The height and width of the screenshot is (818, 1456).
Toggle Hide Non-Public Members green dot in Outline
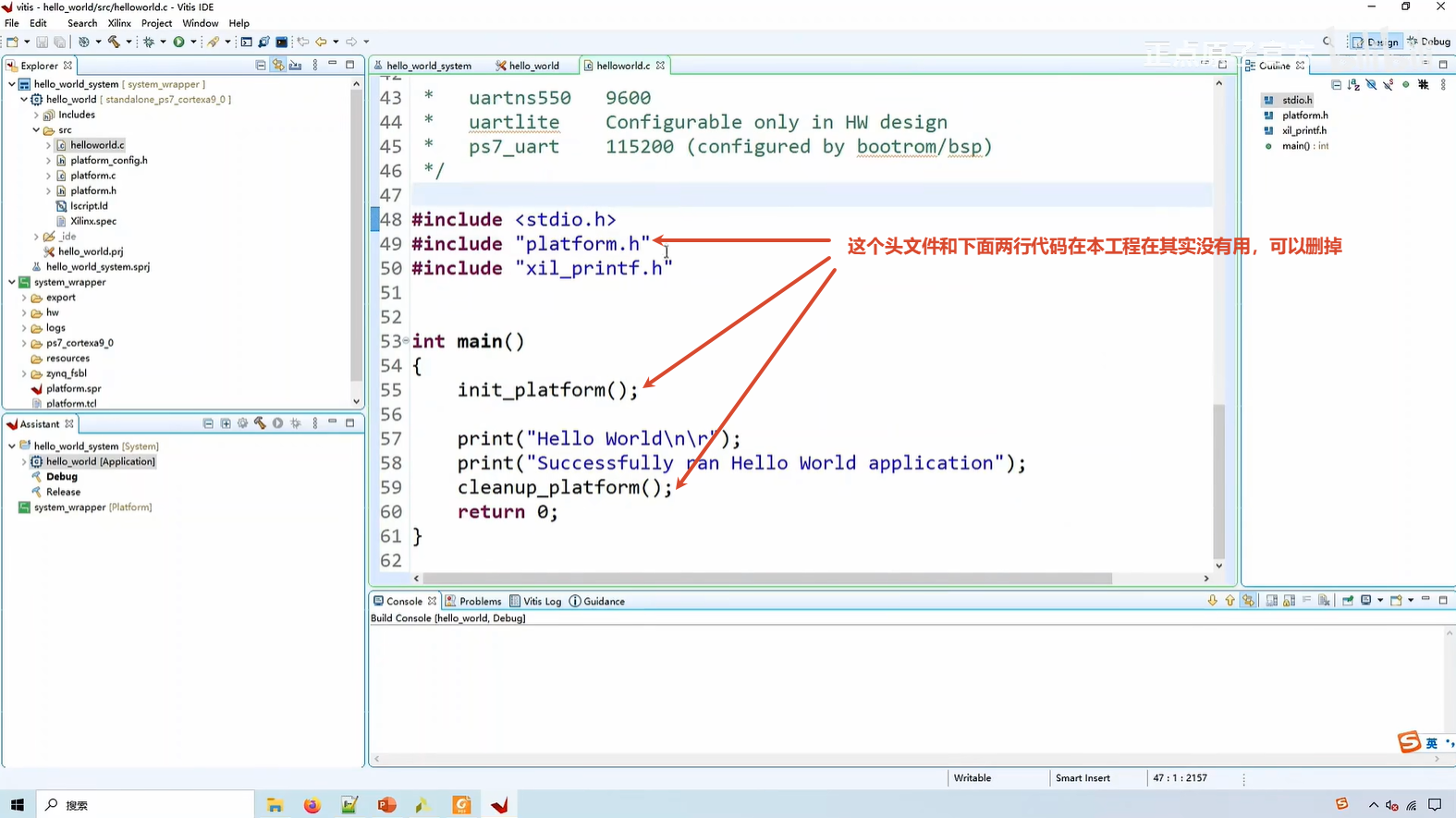point(1406,85)
